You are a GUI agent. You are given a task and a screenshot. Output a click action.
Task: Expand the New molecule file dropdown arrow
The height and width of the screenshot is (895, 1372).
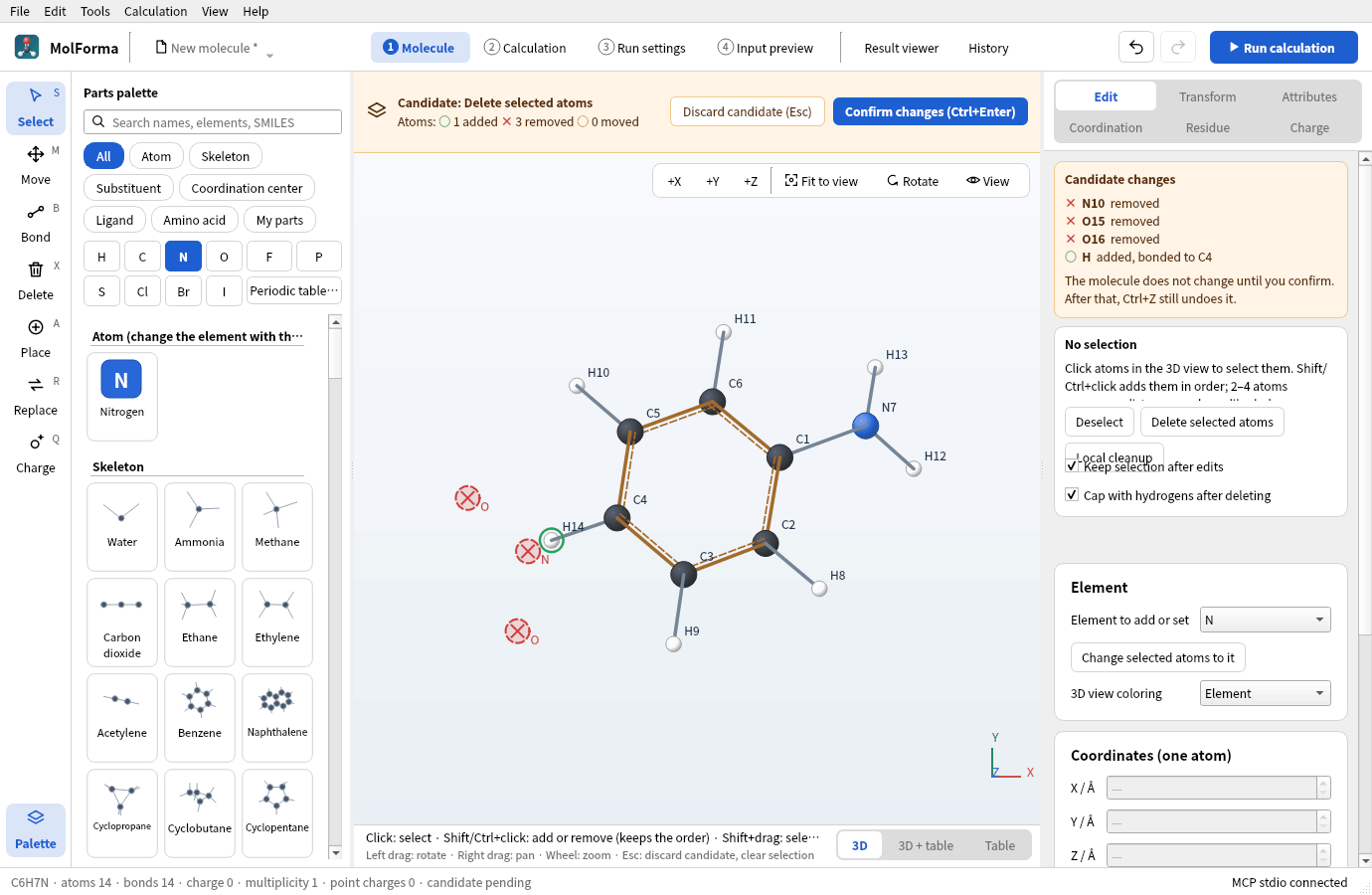tap(269, 55)
